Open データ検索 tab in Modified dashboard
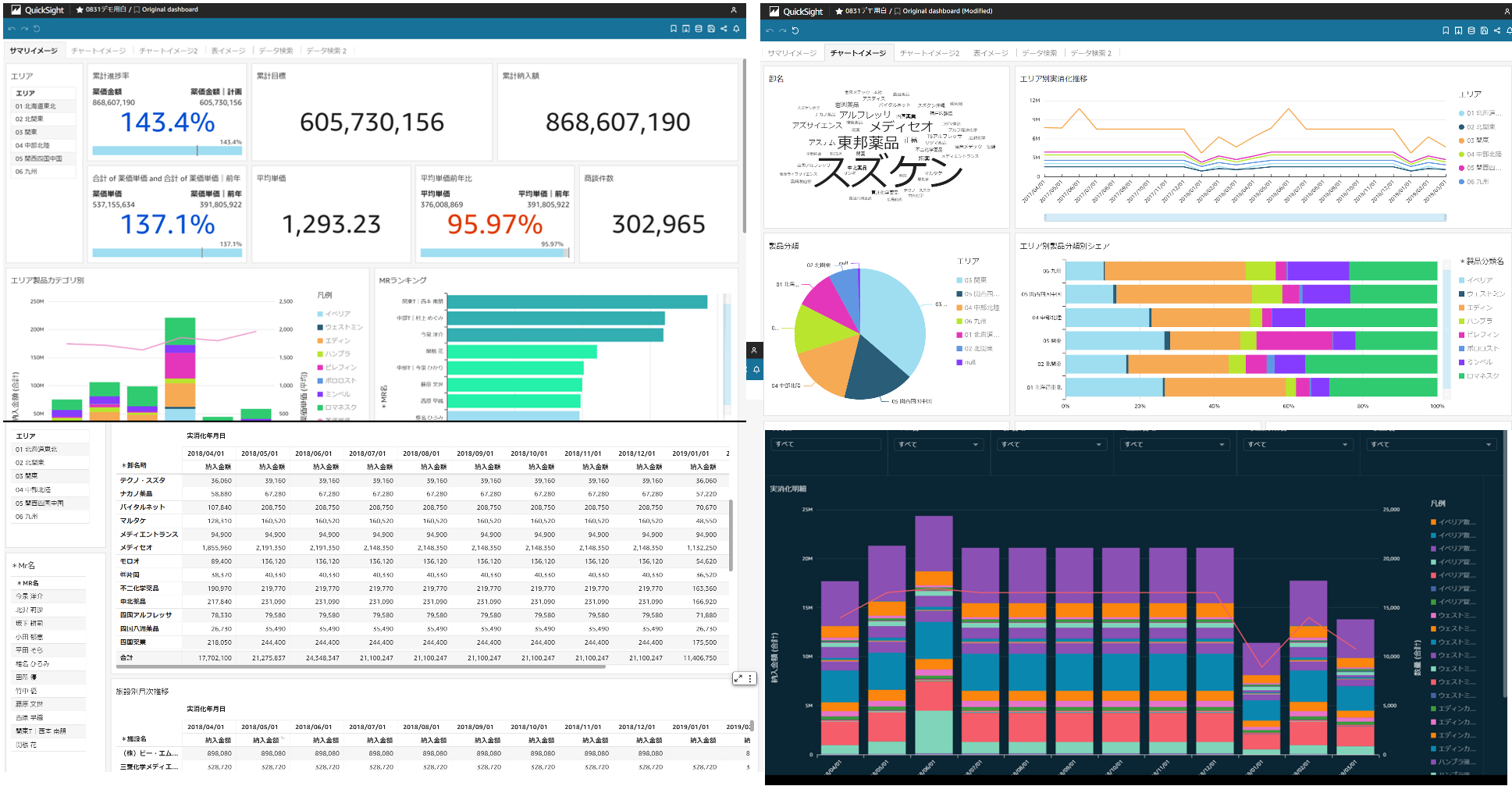 (x=1039, y=53)
